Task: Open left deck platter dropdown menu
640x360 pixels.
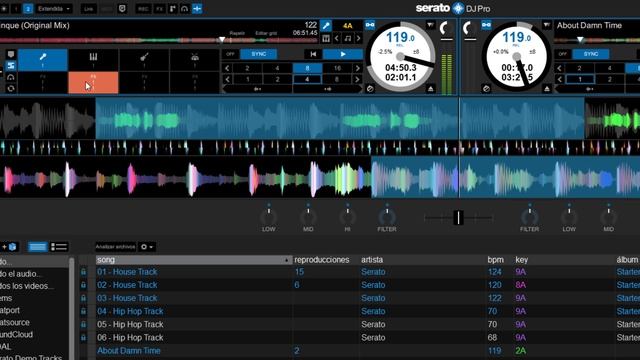Action: click(430, 25)
